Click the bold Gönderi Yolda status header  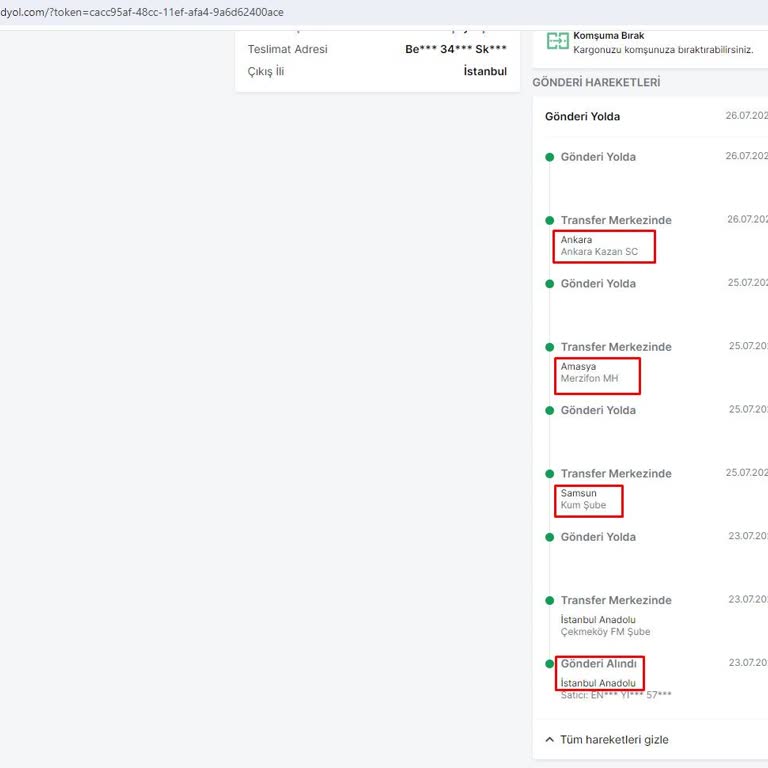tap(582, 117)
